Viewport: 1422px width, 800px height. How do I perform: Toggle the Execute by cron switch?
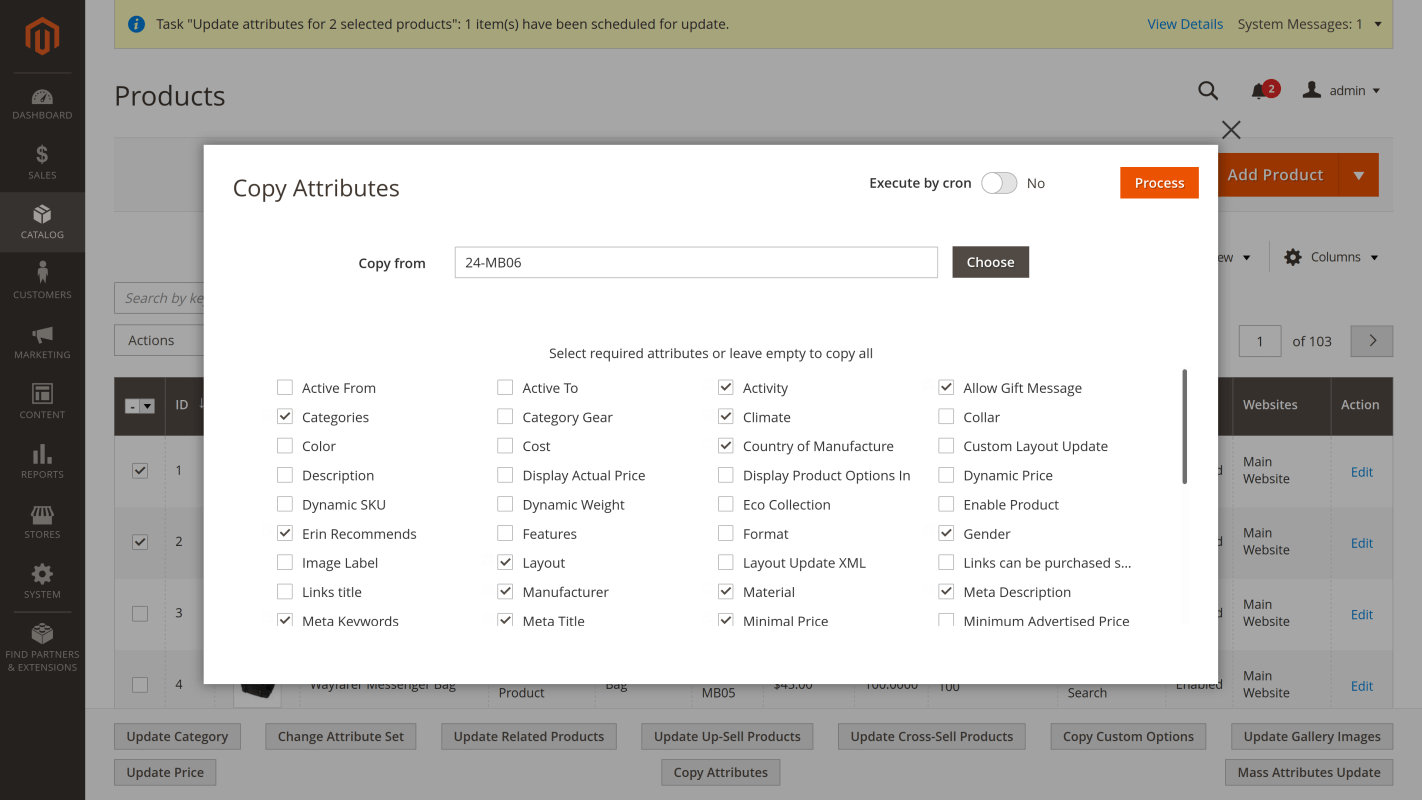pos(998,183)
